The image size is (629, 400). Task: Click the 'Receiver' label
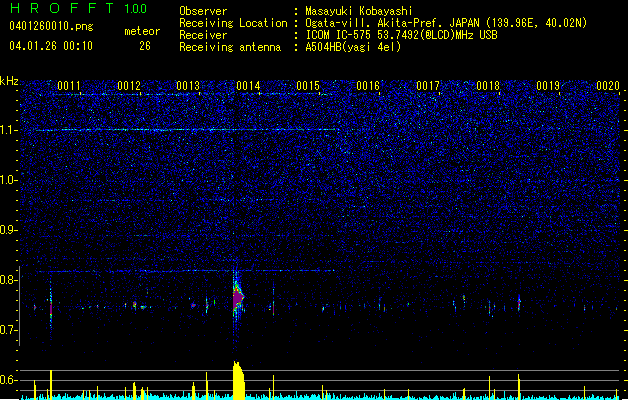pyautogui.click(x=203, y=35)
